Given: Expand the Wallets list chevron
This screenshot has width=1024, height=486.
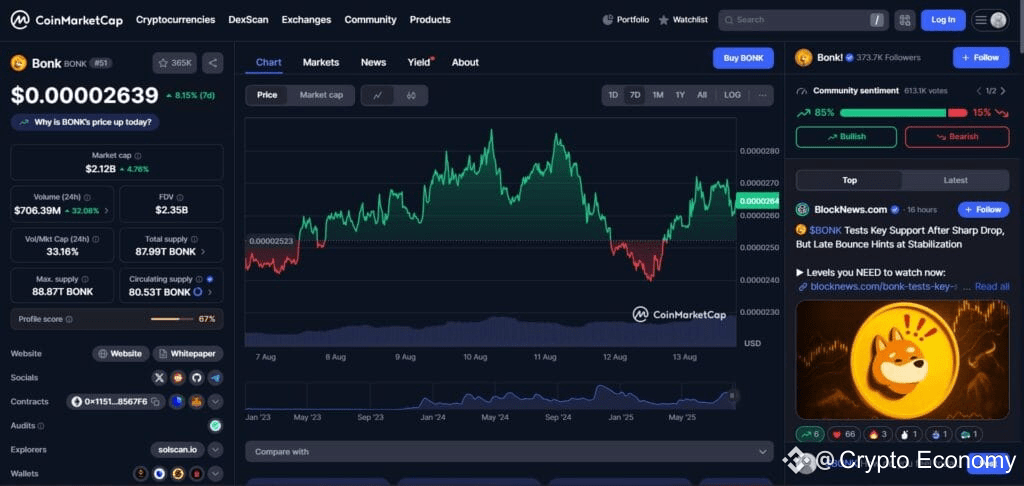Looking at the screenshot, I should click(215, 474).
